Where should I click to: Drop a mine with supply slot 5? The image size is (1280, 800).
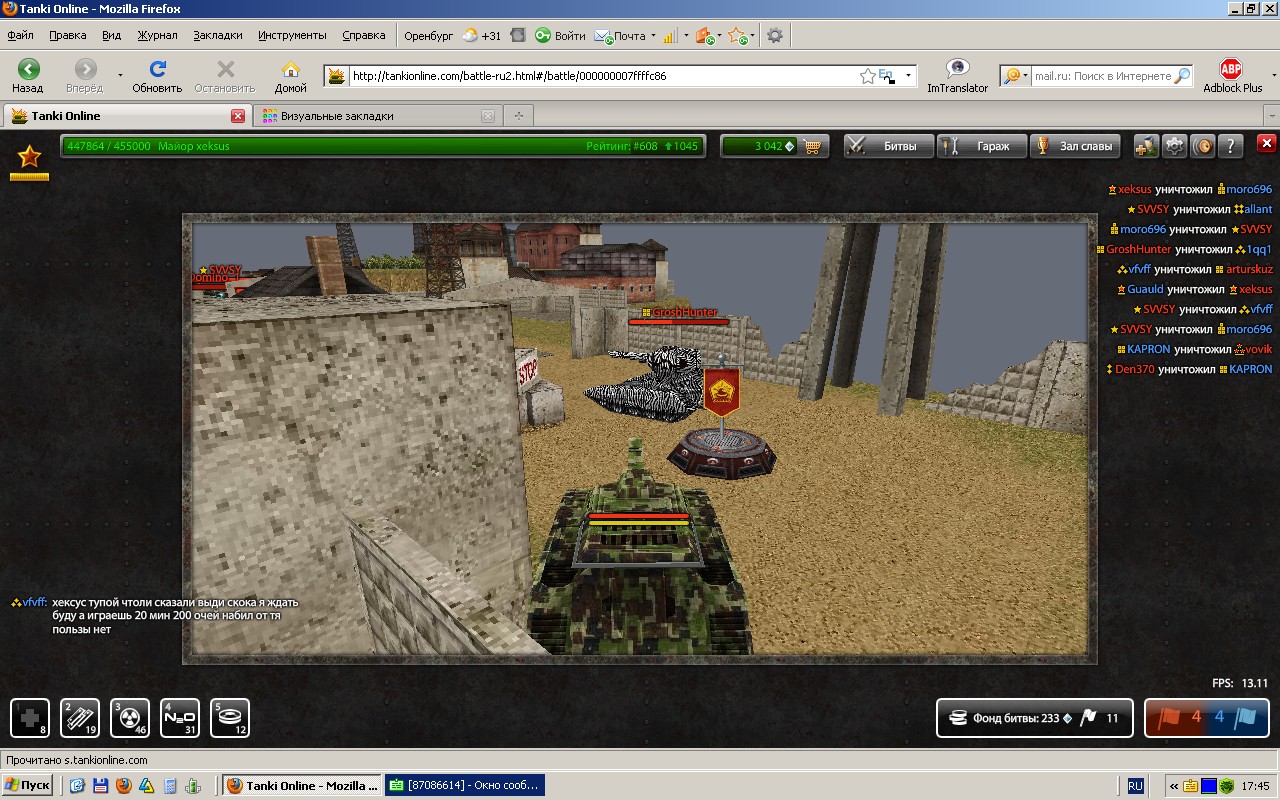pyautogui.click(x=230, y=718)
